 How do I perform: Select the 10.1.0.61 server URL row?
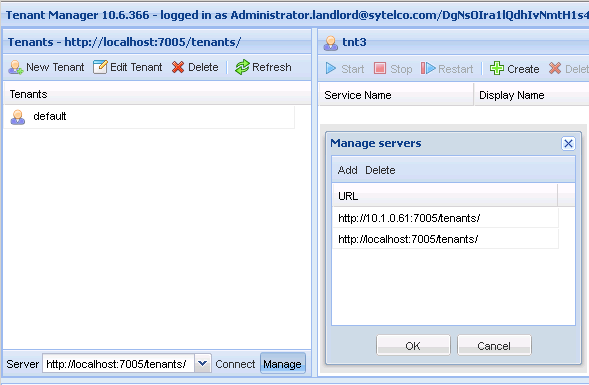446,218
